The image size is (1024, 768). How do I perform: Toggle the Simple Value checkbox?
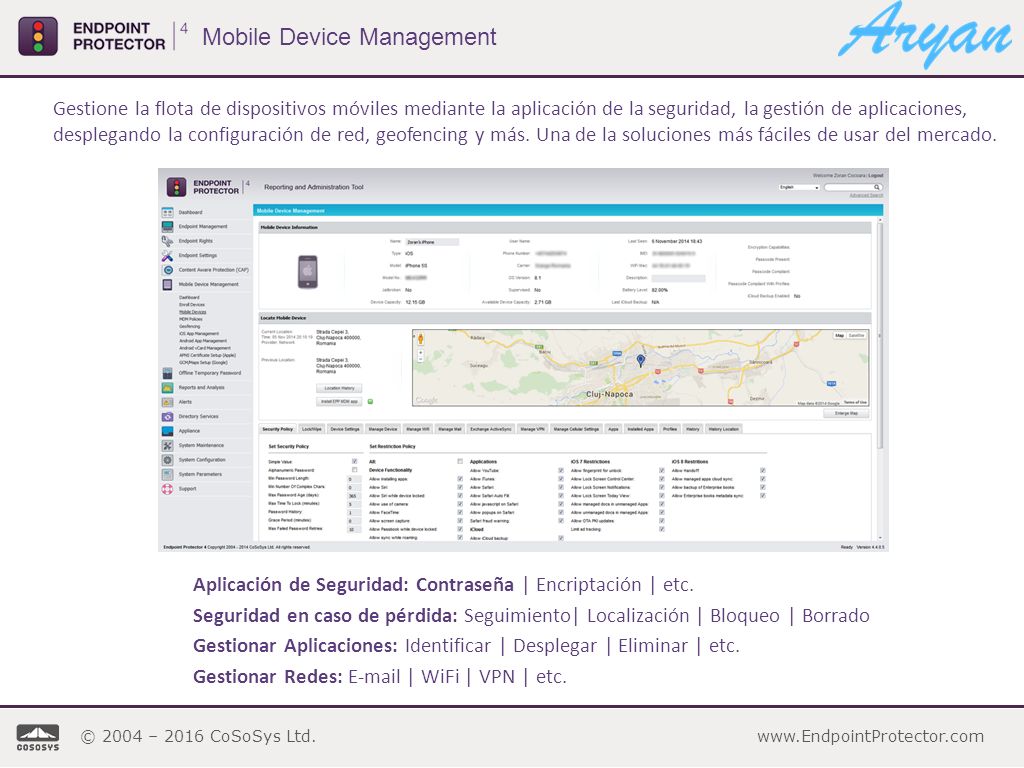[x=355, y=462]
